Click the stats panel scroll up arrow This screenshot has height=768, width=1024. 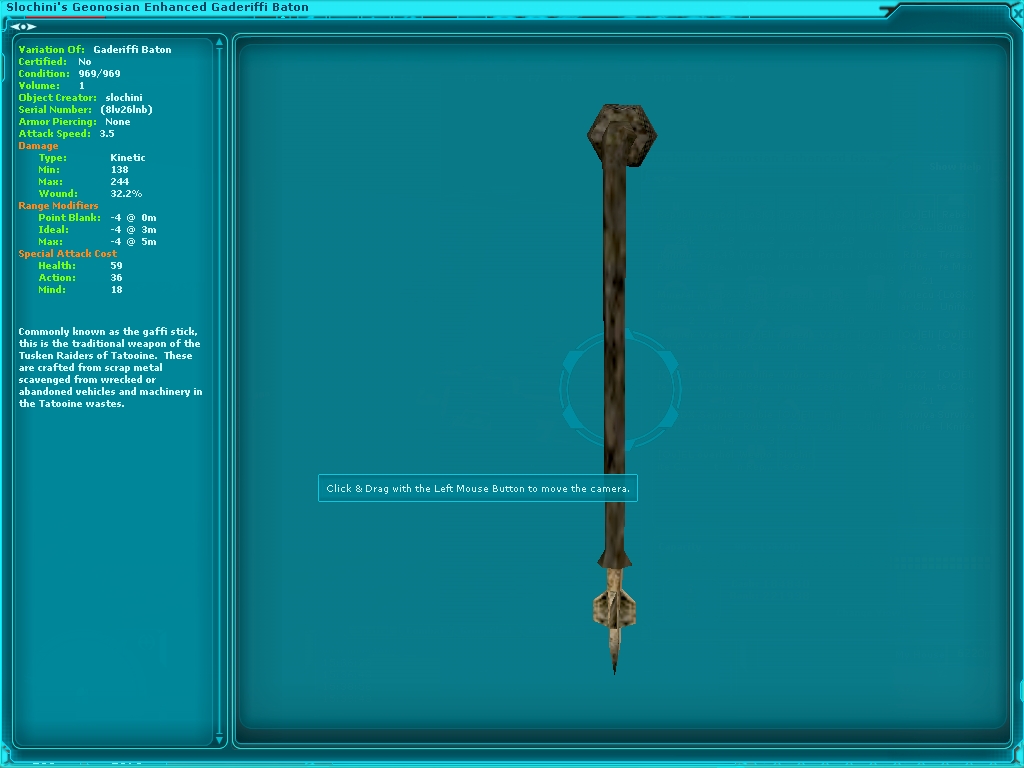point(219,42)
